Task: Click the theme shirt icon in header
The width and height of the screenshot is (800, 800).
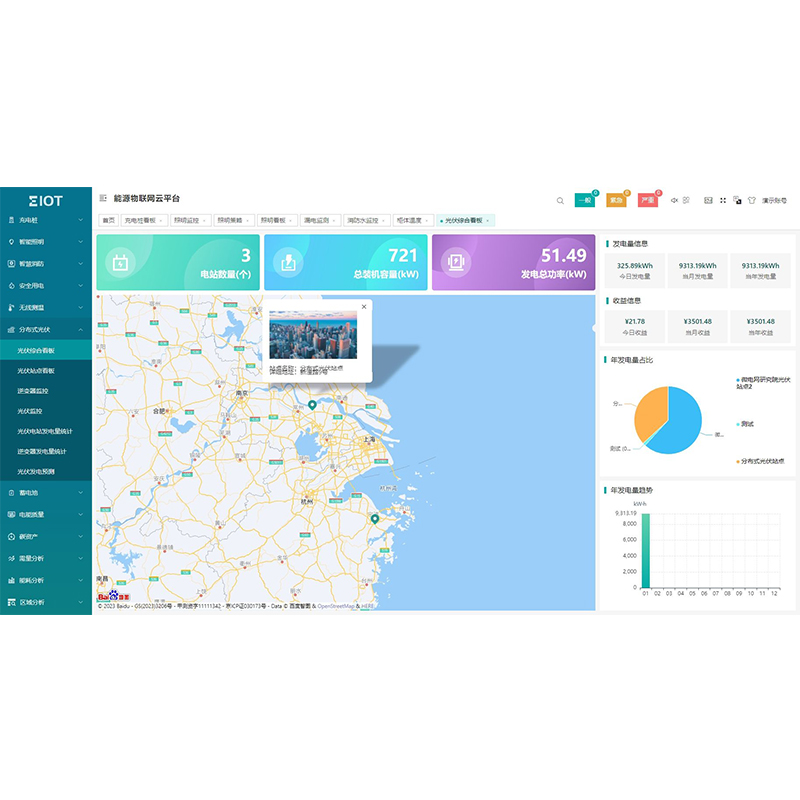Action: point(752,200)
